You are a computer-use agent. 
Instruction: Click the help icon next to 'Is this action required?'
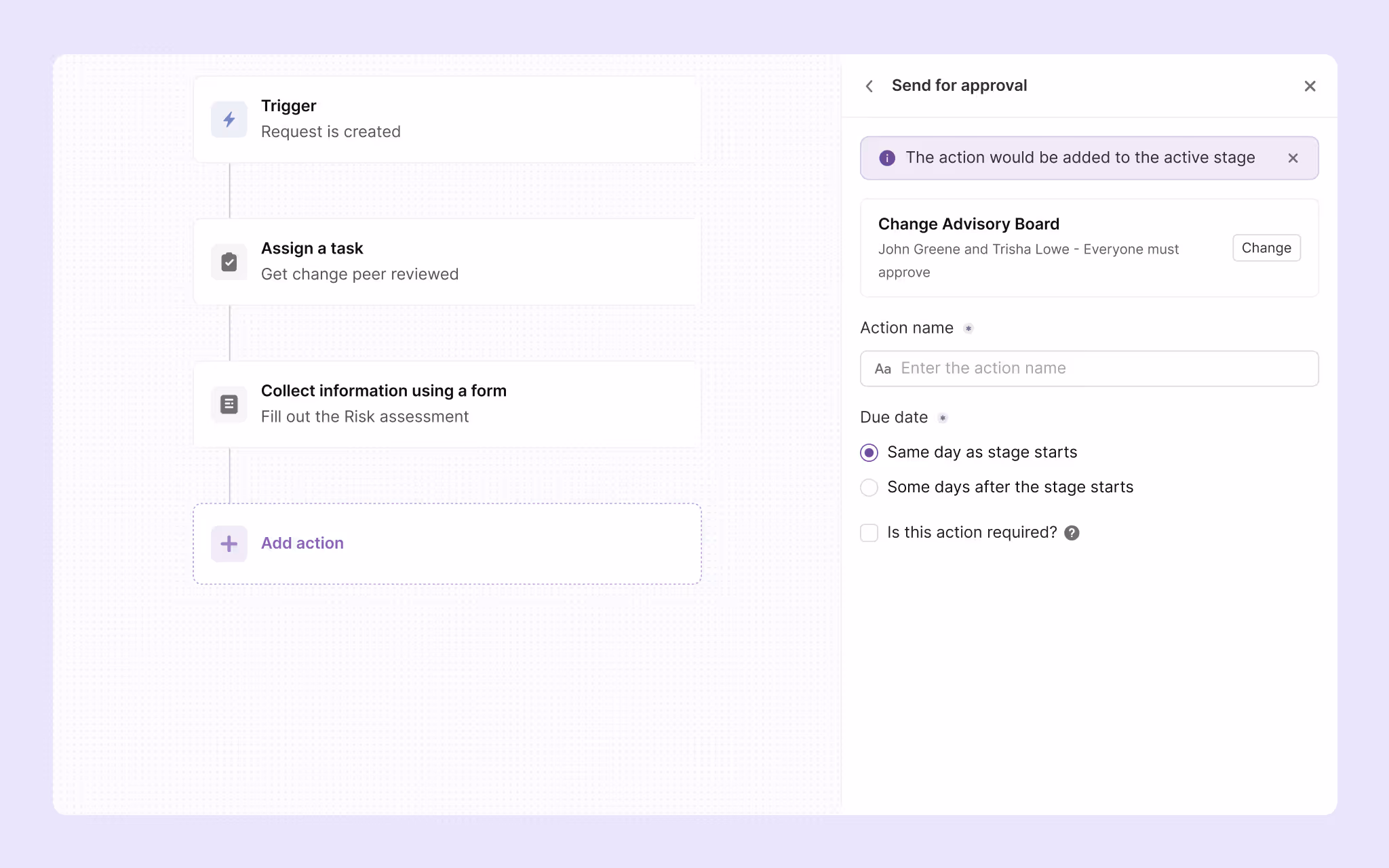[x=1072, y=533]
